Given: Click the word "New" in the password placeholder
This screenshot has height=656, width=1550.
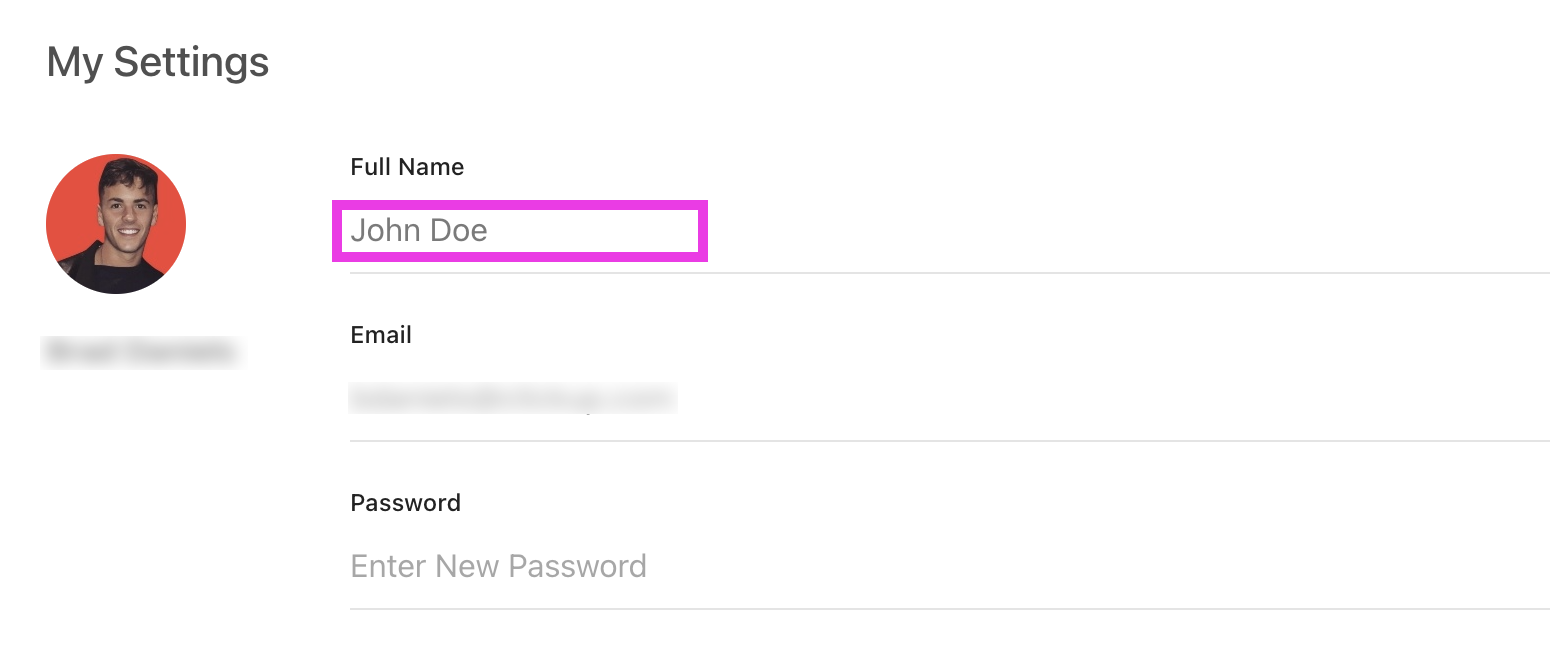Looking at the screenshot, I should 467,567.
